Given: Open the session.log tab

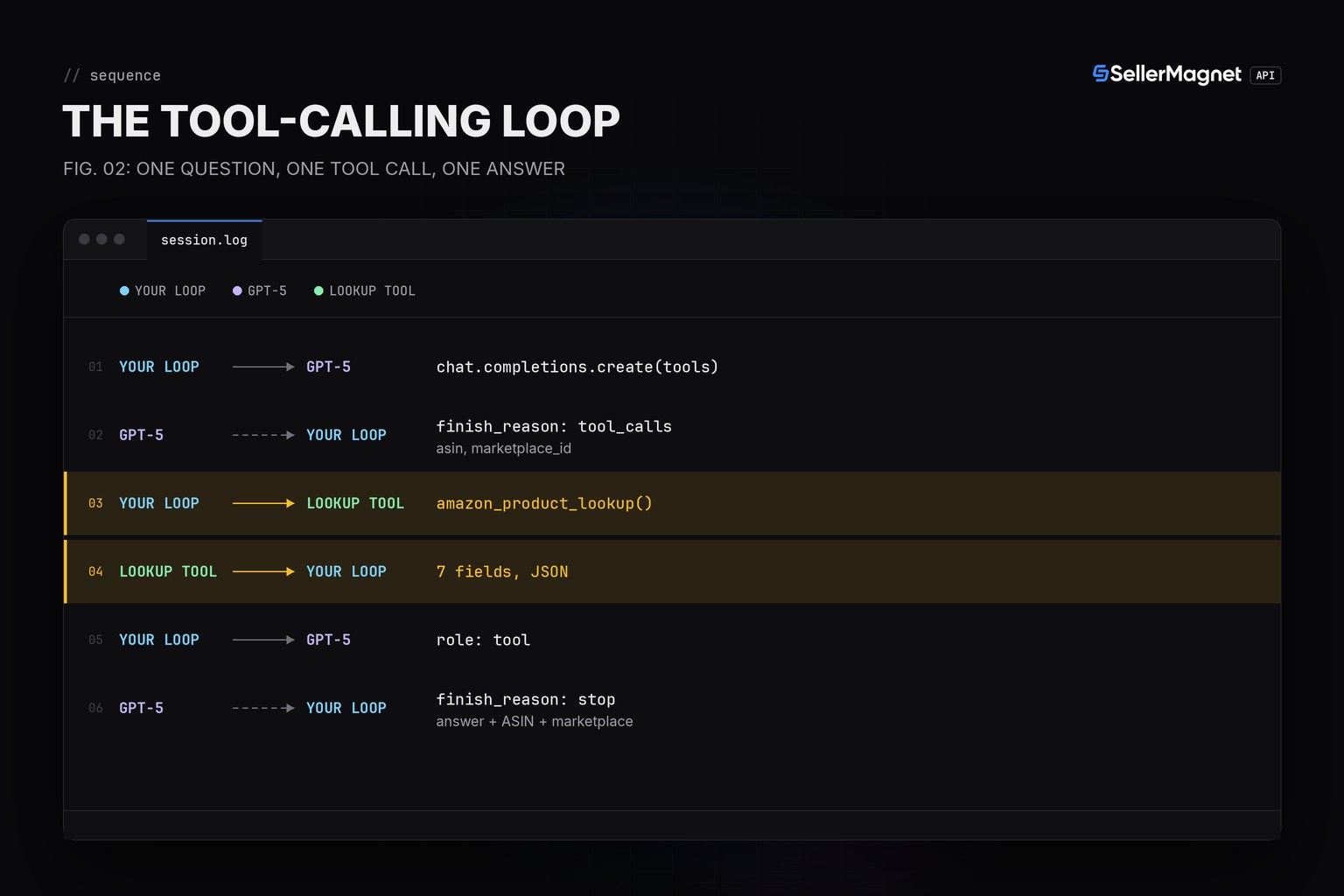Looking at the screenshot, I should tap(204, 240).
